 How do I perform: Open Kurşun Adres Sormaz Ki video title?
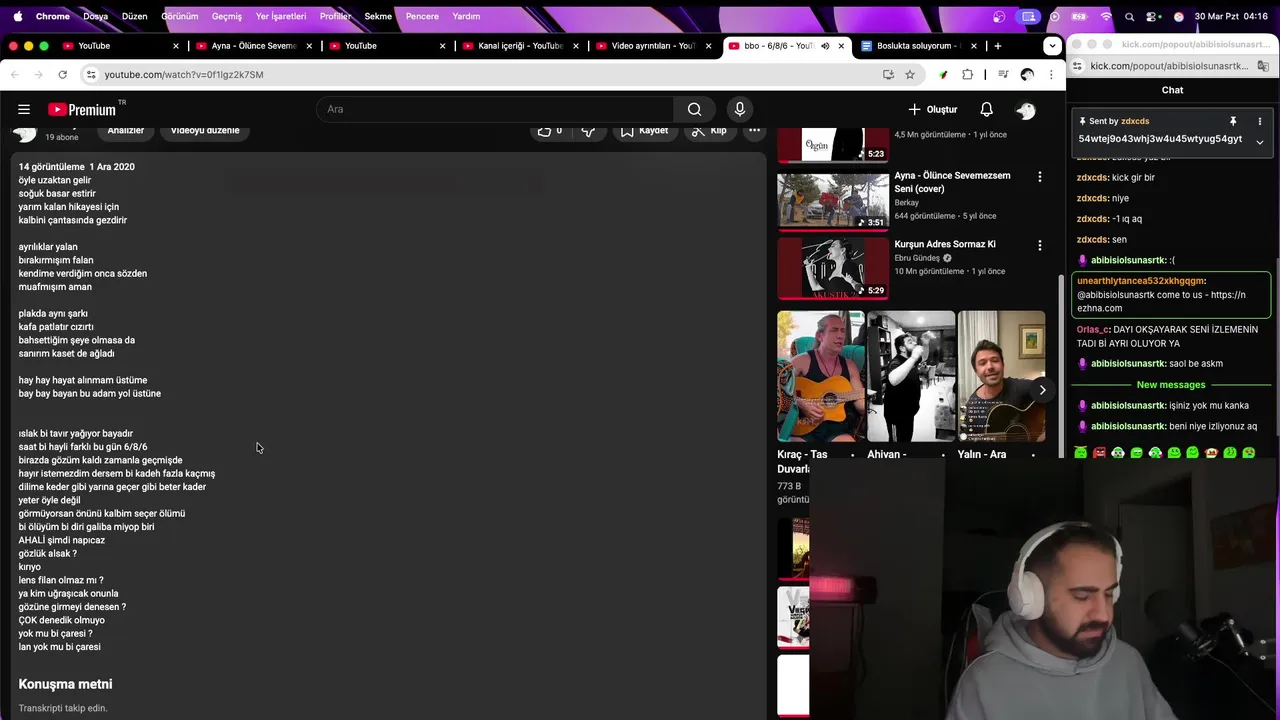tap(944, 244)
